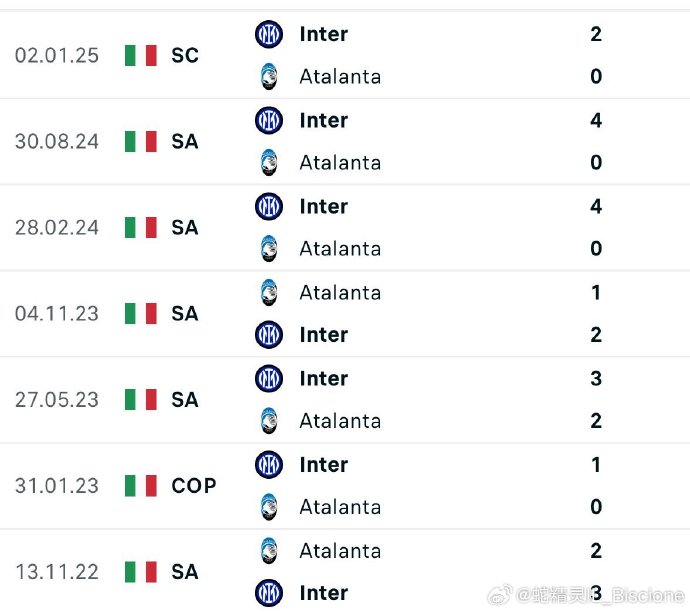Open the 04.11.23 match row date
The image size is (690, 612).
coord(57,314)
